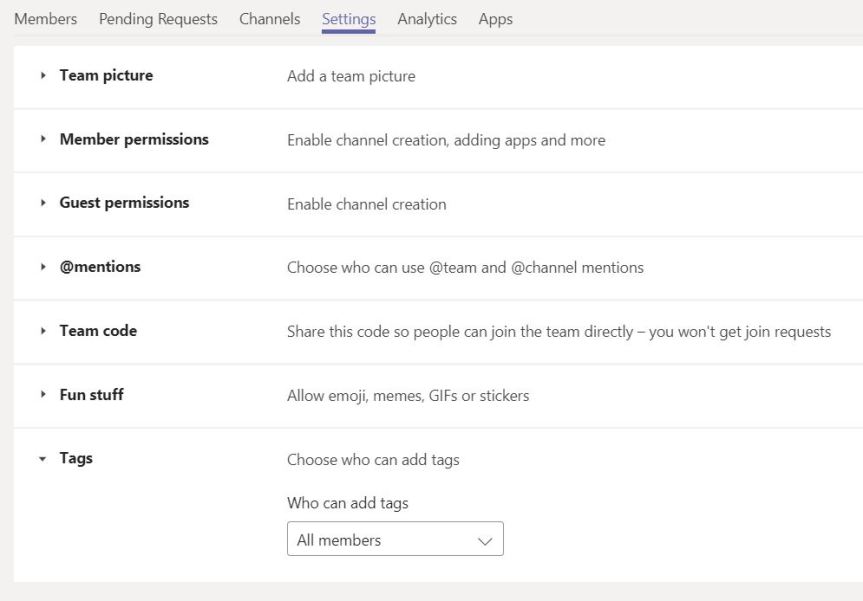Expand the Fun stuff section heading
863x601 pixels.
tap(91, 395)
